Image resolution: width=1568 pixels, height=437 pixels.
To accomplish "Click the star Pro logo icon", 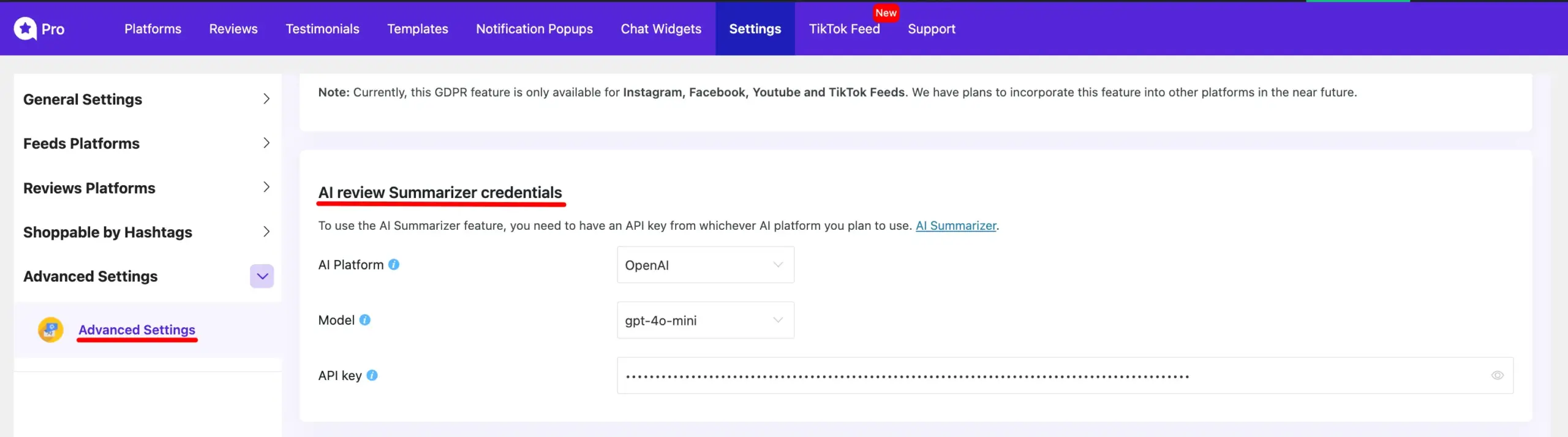I will click(25, 28).
